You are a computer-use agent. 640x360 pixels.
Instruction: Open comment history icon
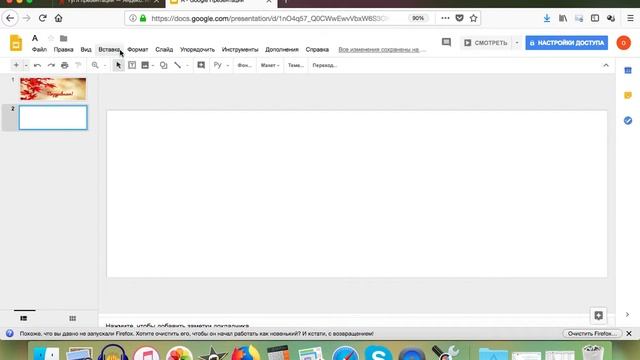pyautogui.click(x=446, y=42)
